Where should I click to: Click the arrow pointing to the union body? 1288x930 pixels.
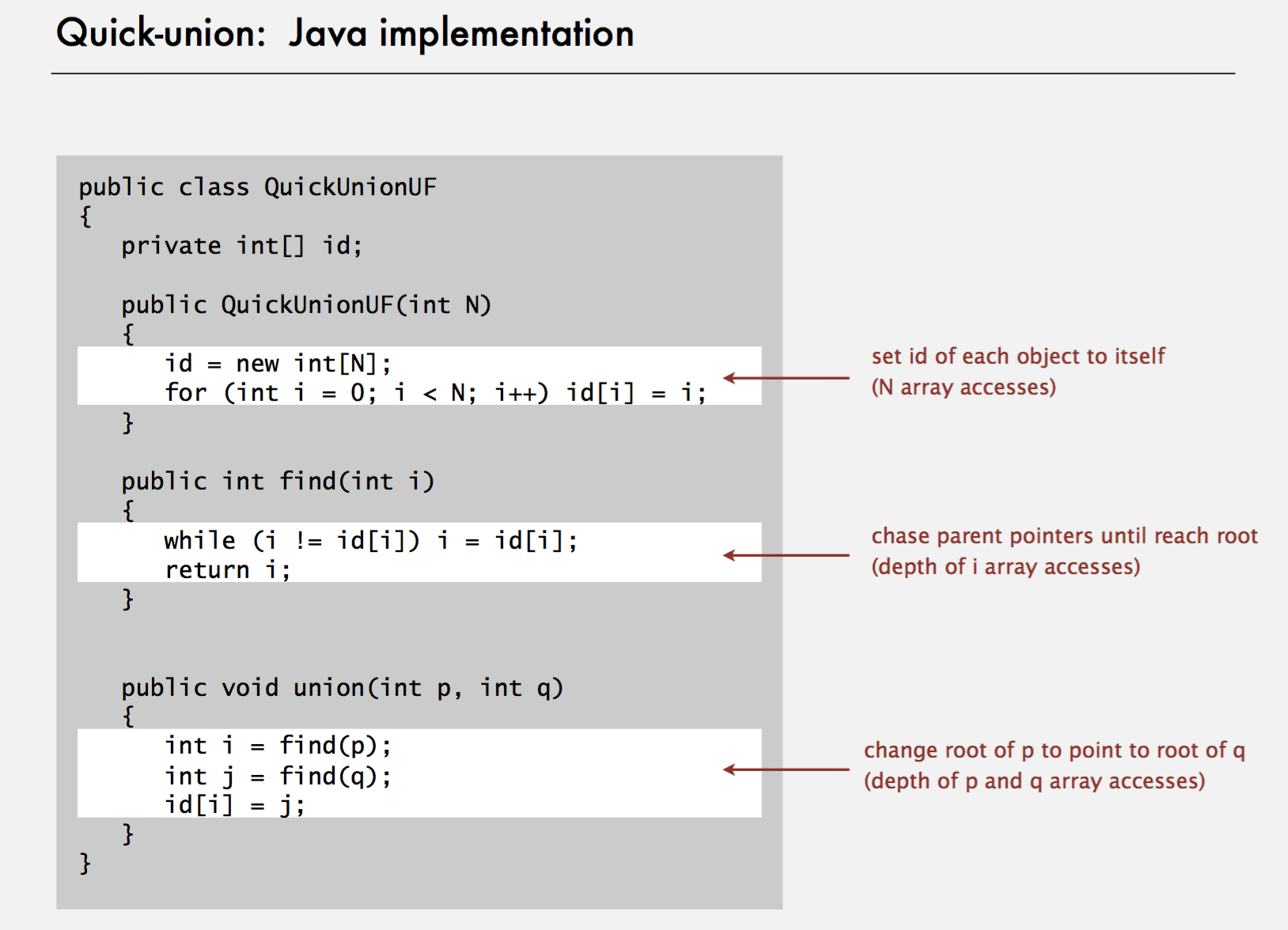(786, 769)
